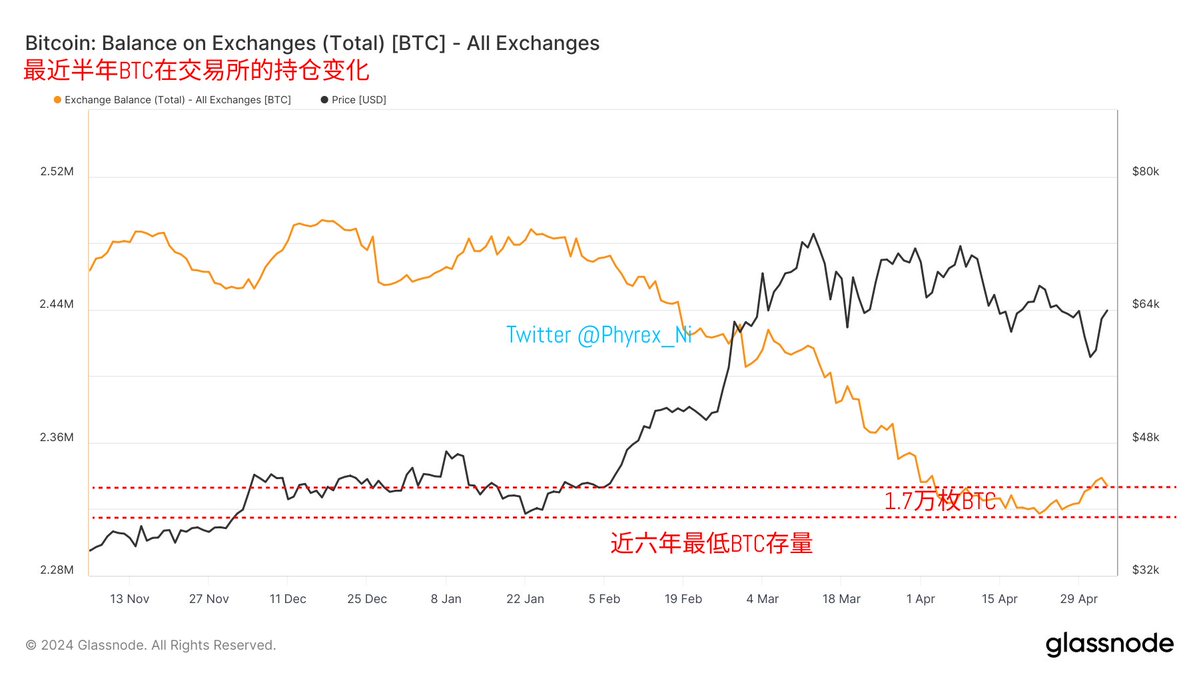Click the © 2024 Glassnode copyright text

(150, 645)
